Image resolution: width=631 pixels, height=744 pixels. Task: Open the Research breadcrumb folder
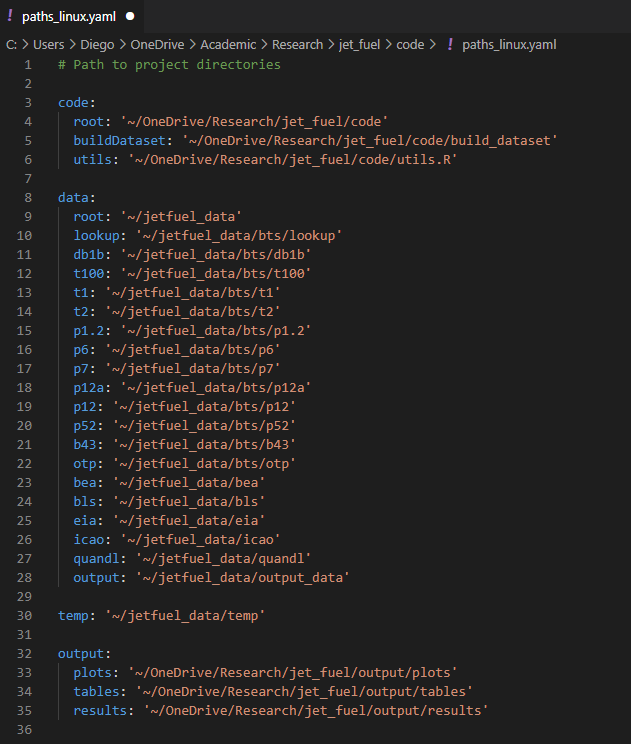tap(298, 44)
